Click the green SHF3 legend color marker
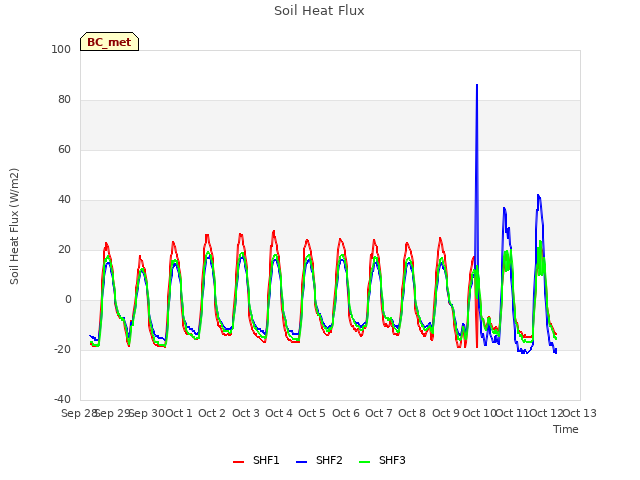The width and height of the screenshot is (640, 480). [364, 462]
